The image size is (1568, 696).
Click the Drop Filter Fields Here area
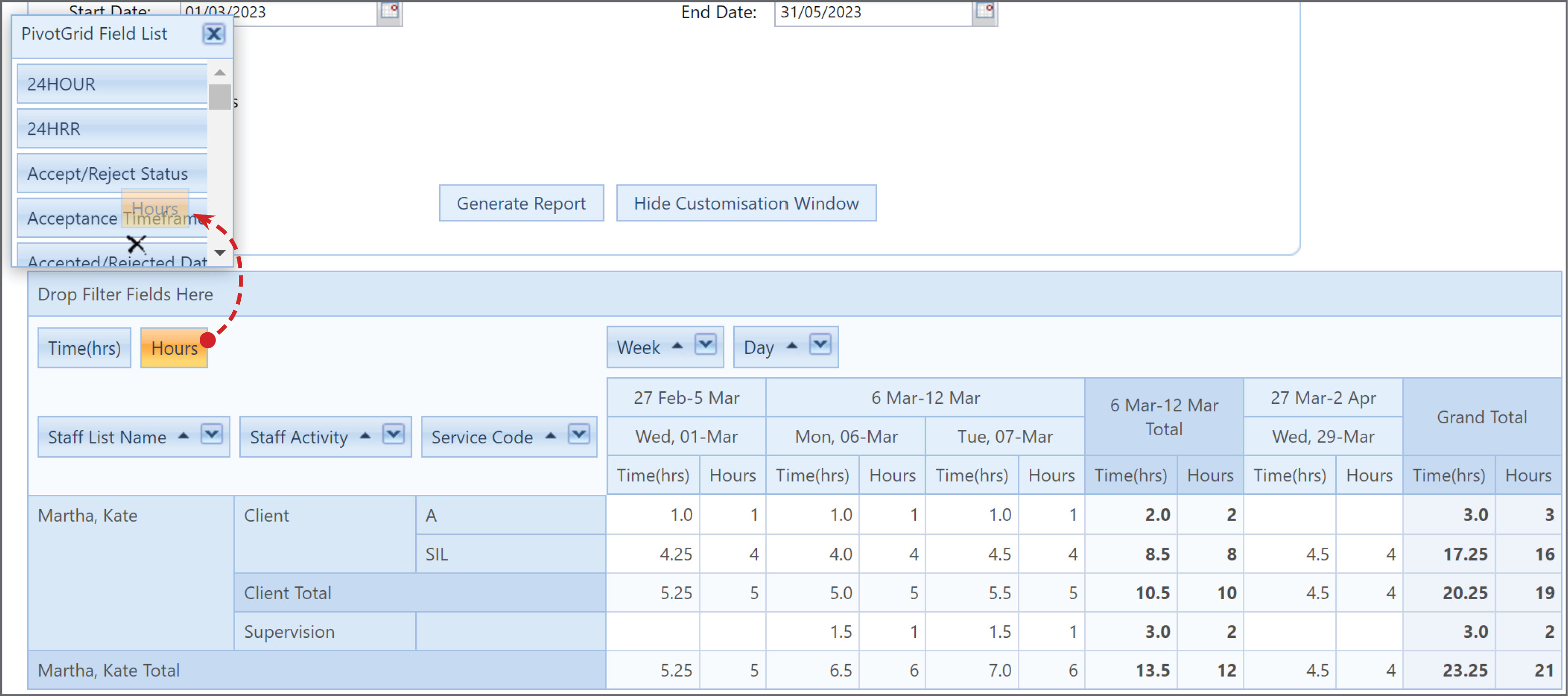tap(794, 294)
